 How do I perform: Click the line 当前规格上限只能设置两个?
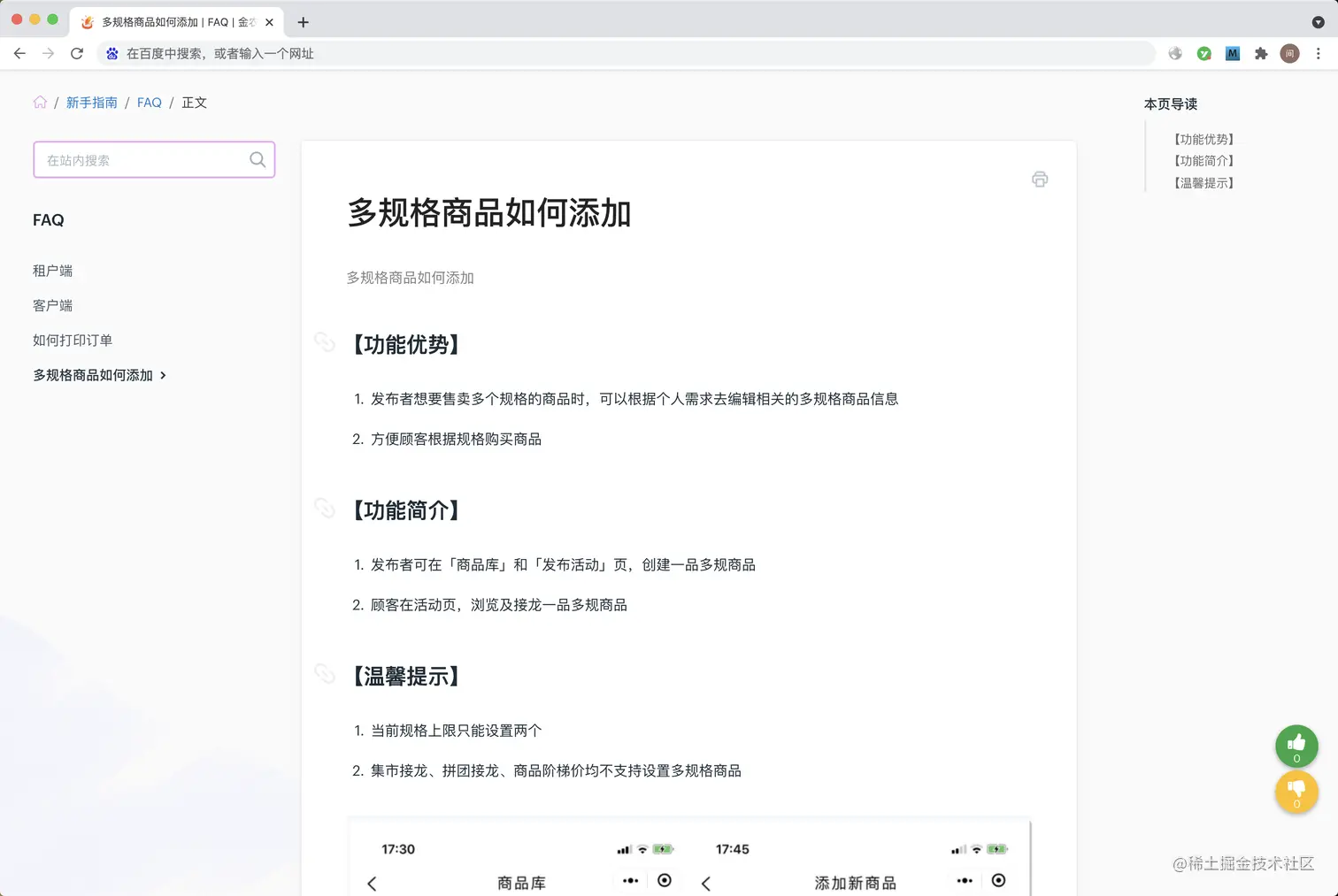(457, 731)
